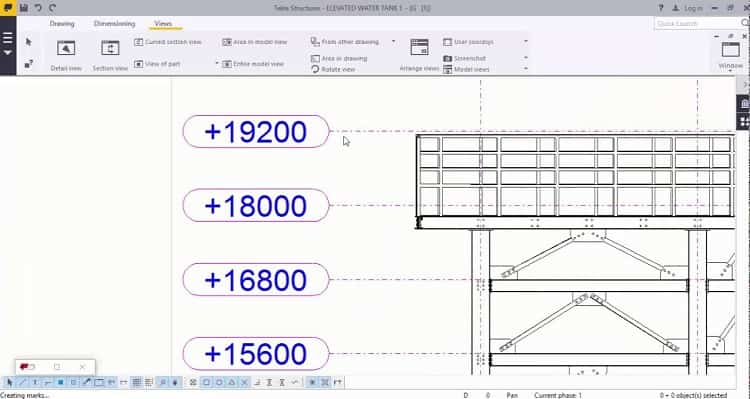Click the small icon below the ribbon pointer
750x399 pixels.
click(x=29, y=64)
